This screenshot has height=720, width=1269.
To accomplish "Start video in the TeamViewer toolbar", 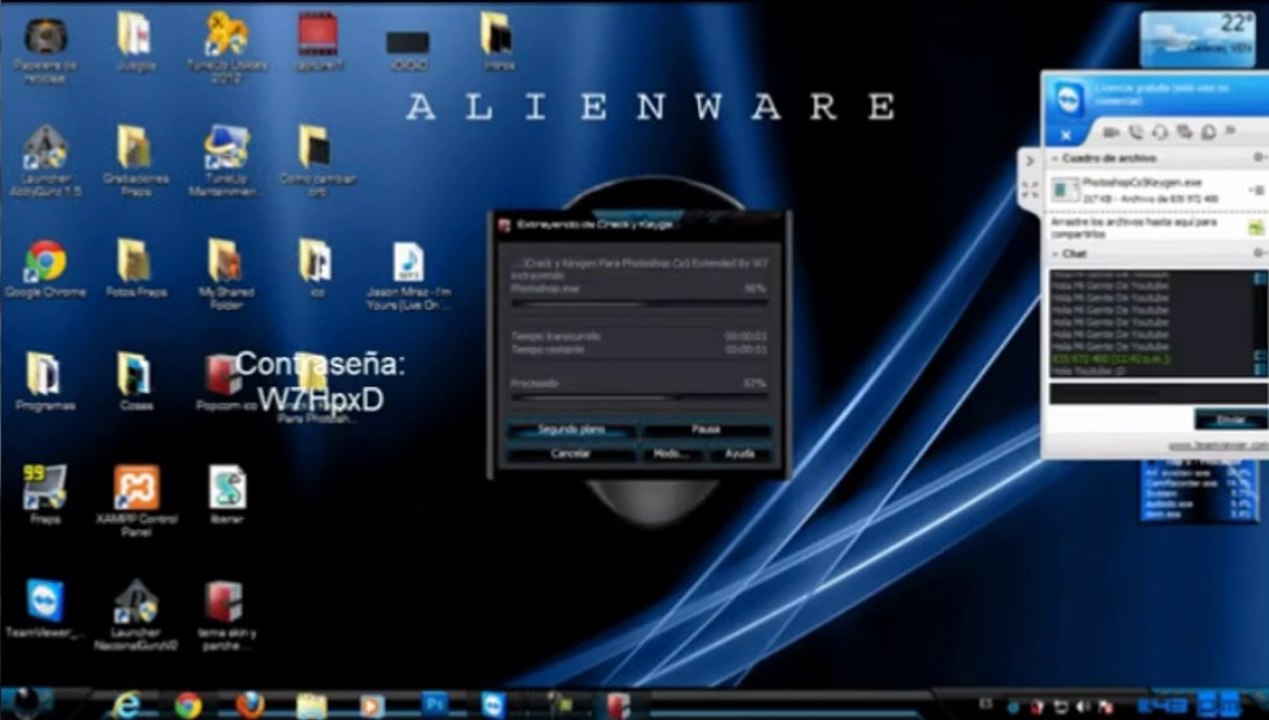I will [1111, 132].
